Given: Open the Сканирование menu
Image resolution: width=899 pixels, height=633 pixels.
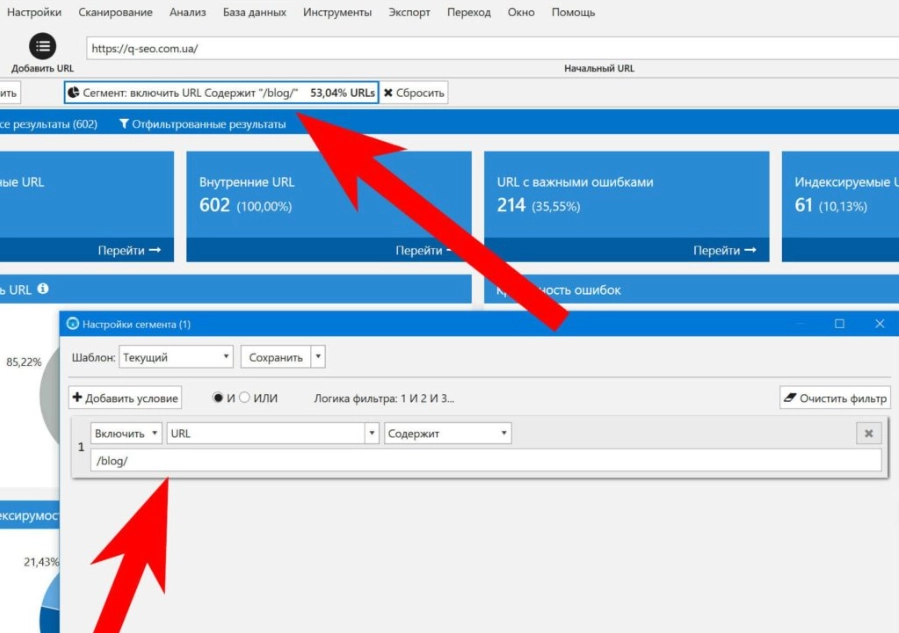Looking at the screenshot, I should click(x=115, y=12).
